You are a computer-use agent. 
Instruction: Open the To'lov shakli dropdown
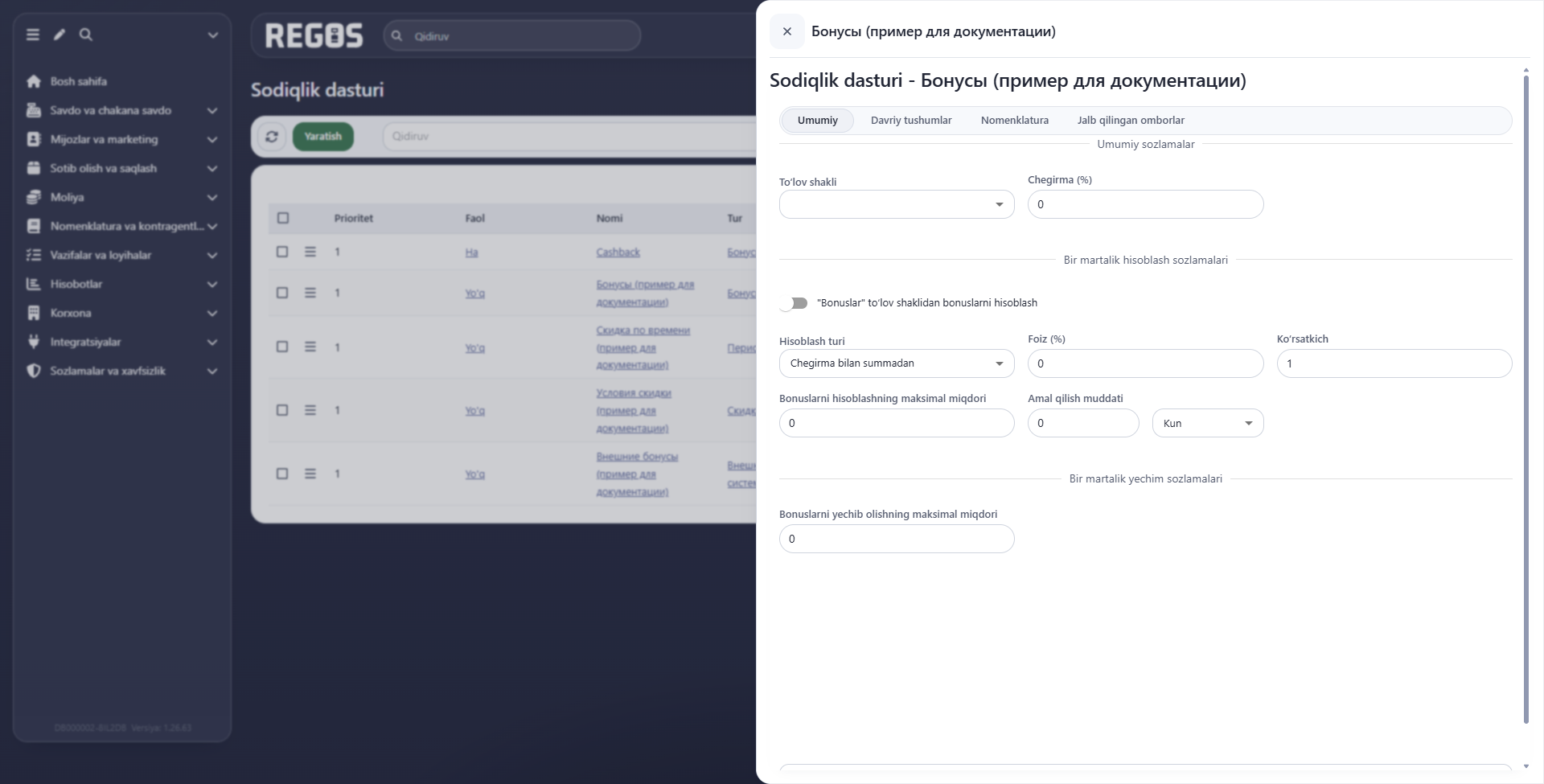(897, 204)
